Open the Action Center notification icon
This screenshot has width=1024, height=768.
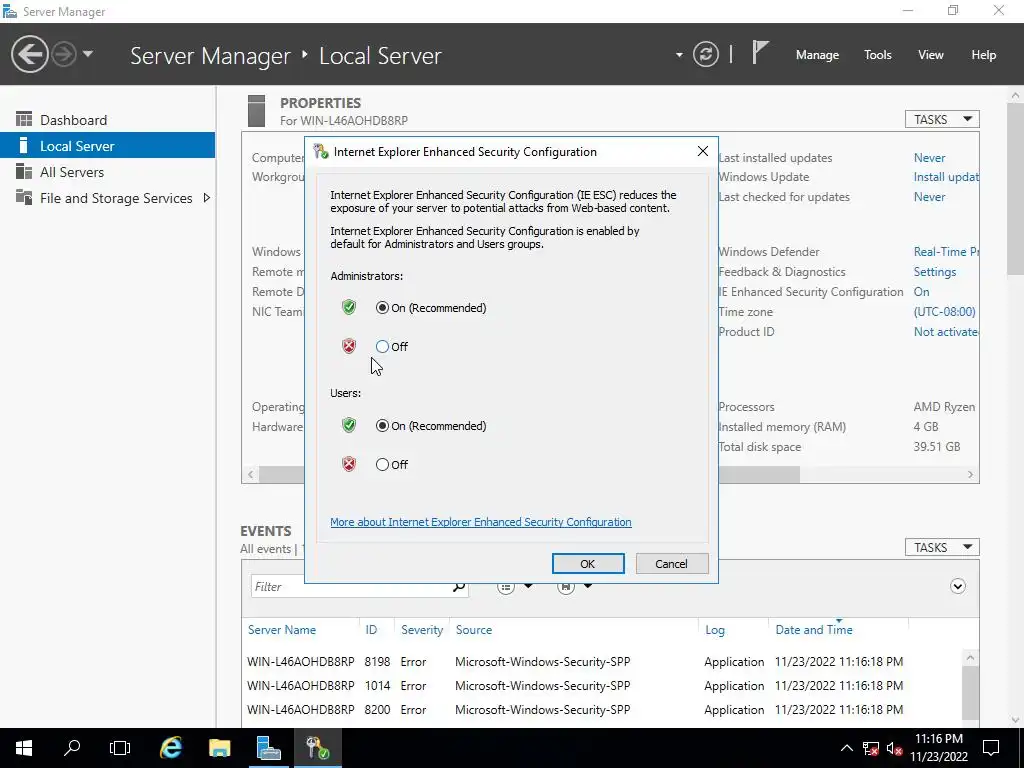(991, 748)
